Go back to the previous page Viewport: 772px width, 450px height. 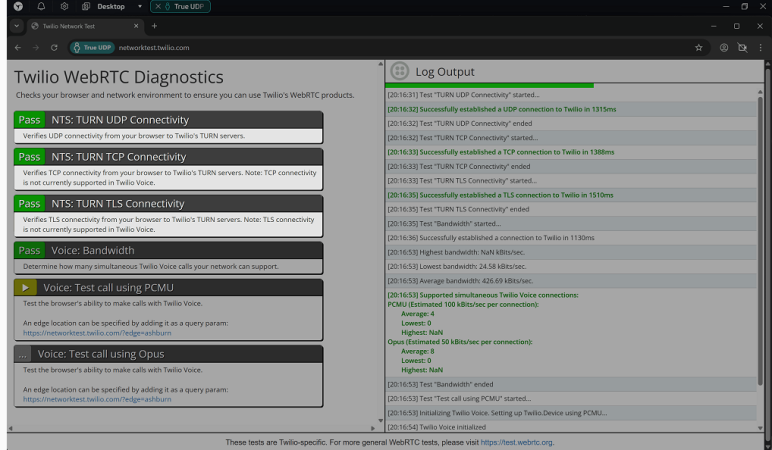[x=17, y=47]
